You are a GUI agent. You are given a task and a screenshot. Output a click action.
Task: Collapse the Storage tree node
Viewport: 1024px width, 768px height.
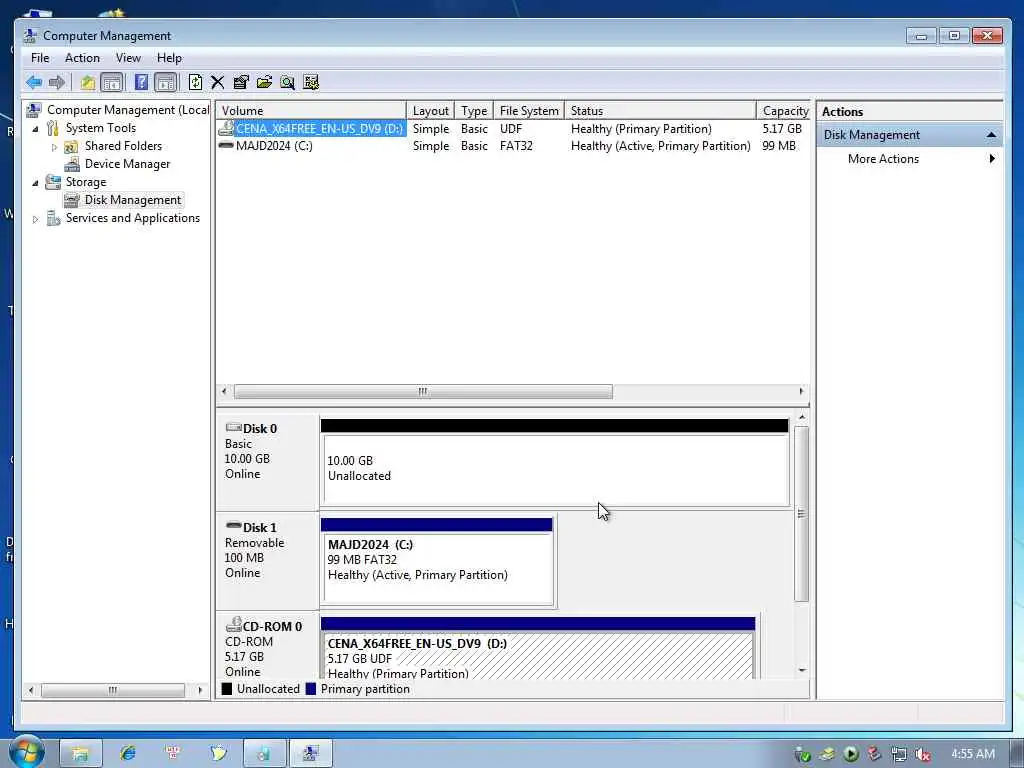coord(35,183)
